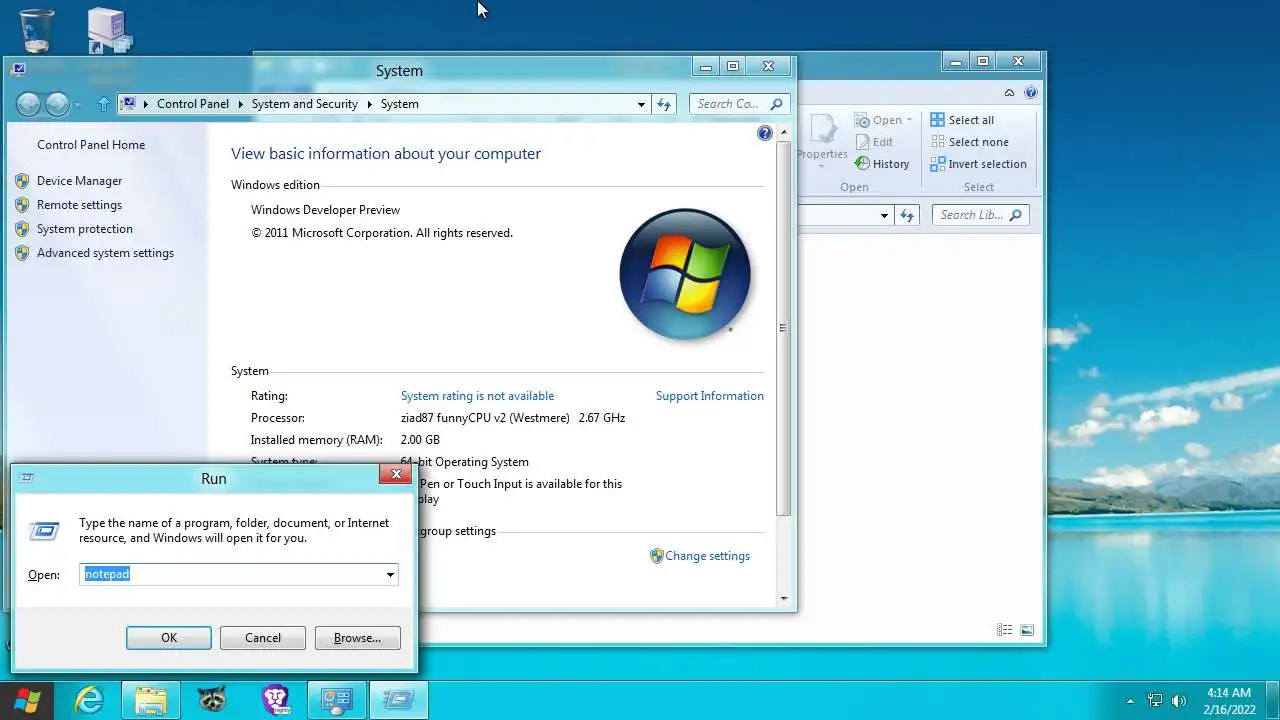Expand Explorer address bar dropdown arrow
The height and width of the screenshot is (720, 1280).
[884, 215]
